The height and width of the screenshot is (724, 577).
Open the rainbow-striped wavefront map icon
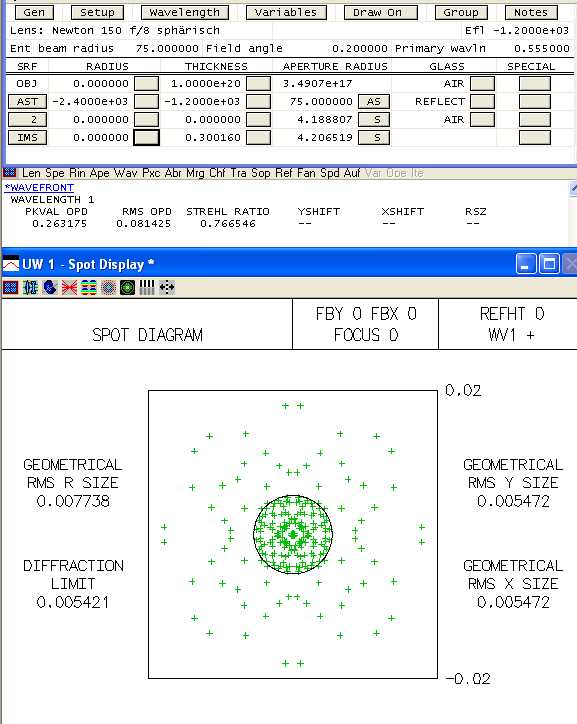click(89, 288)
